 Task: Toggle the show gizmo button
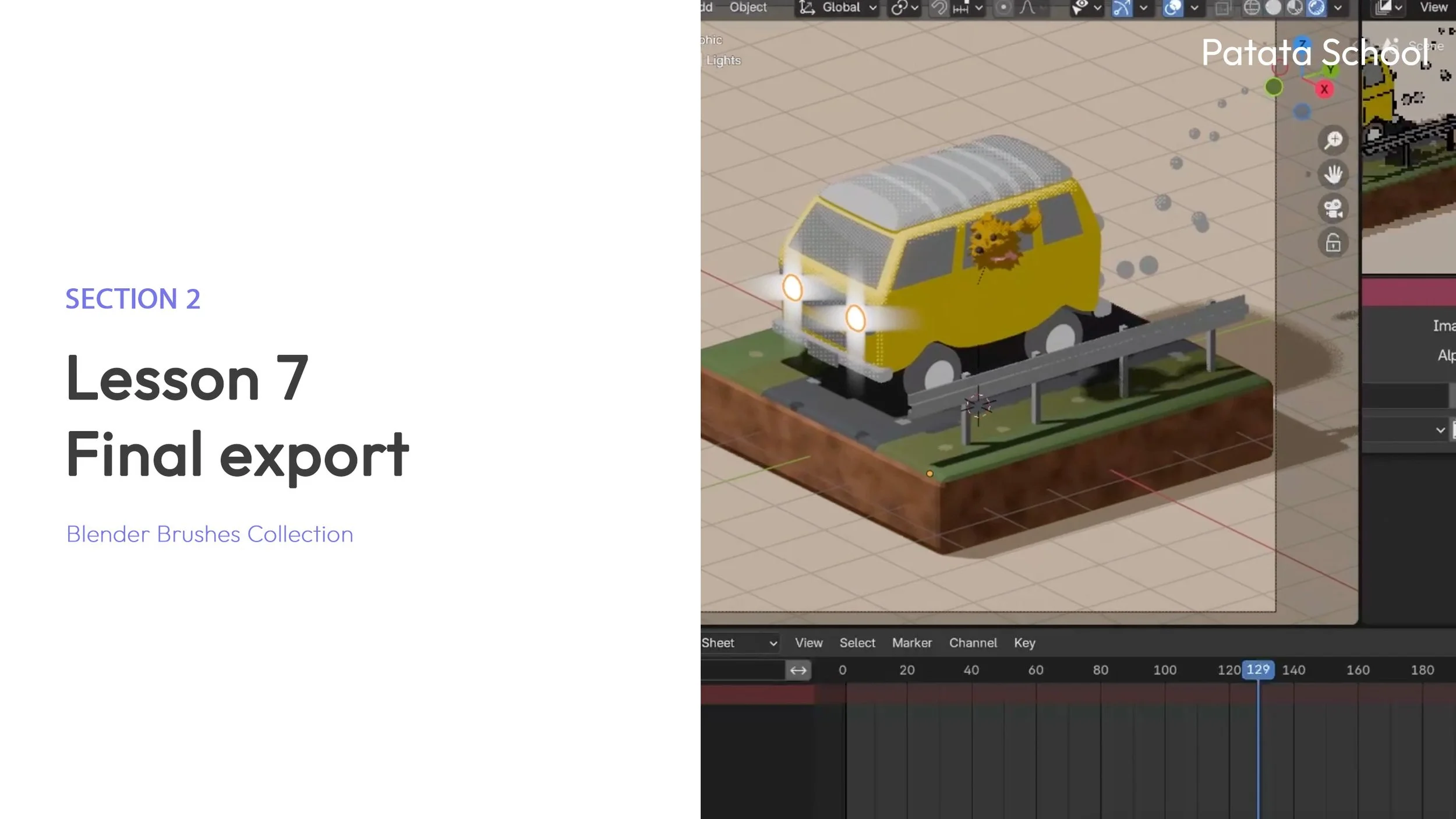click(1121, 8)
